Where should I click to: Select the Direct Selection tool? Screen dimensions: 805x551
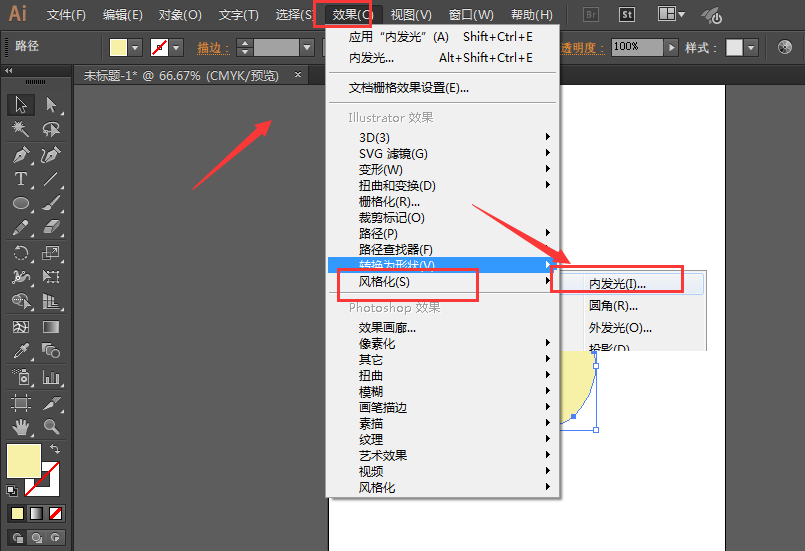coord(51,104)
